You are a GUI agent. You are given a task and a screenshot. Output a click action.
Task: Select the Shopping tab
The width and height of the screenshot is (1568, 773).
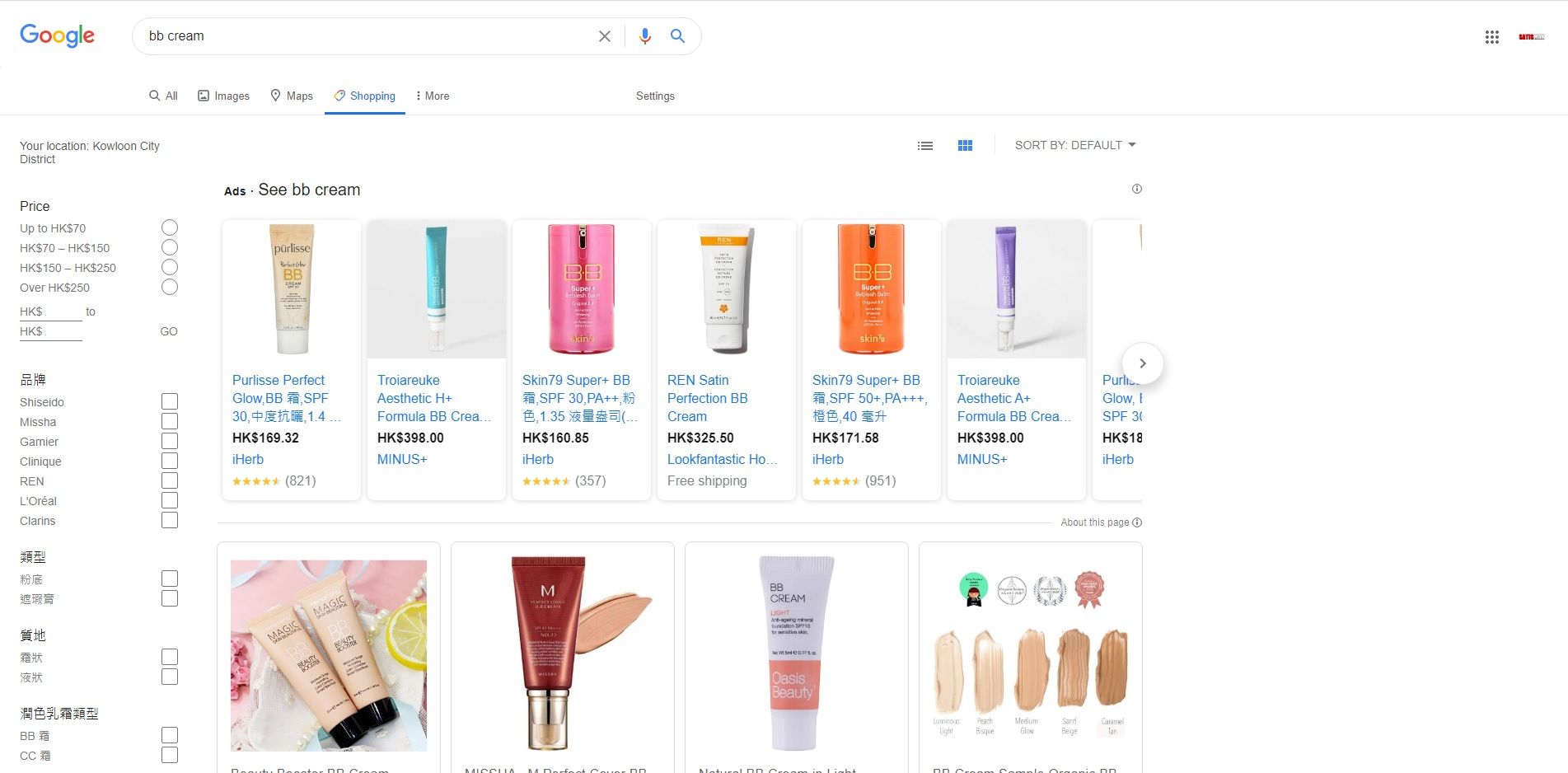364,96
